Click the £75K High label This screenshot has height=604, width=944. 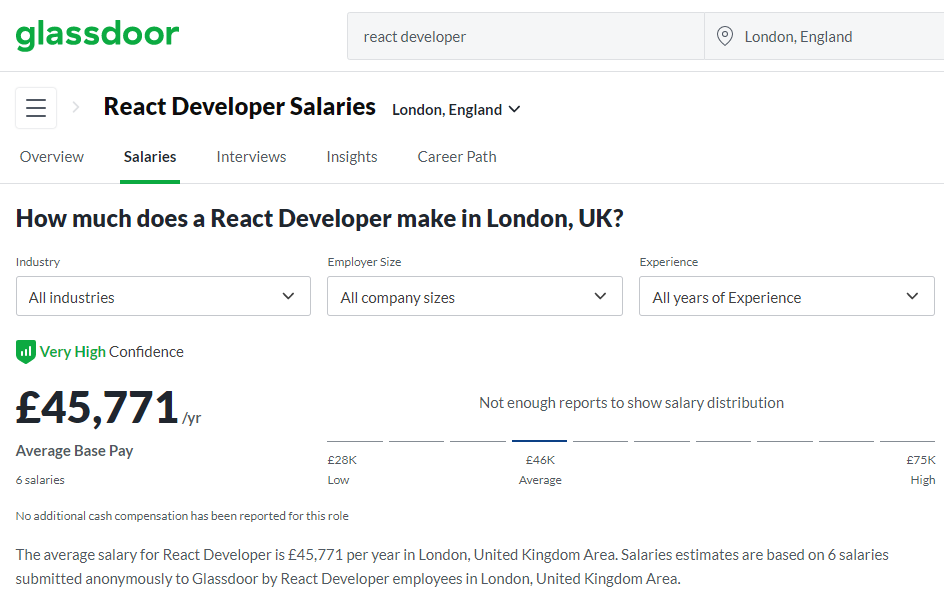[921, 470]
